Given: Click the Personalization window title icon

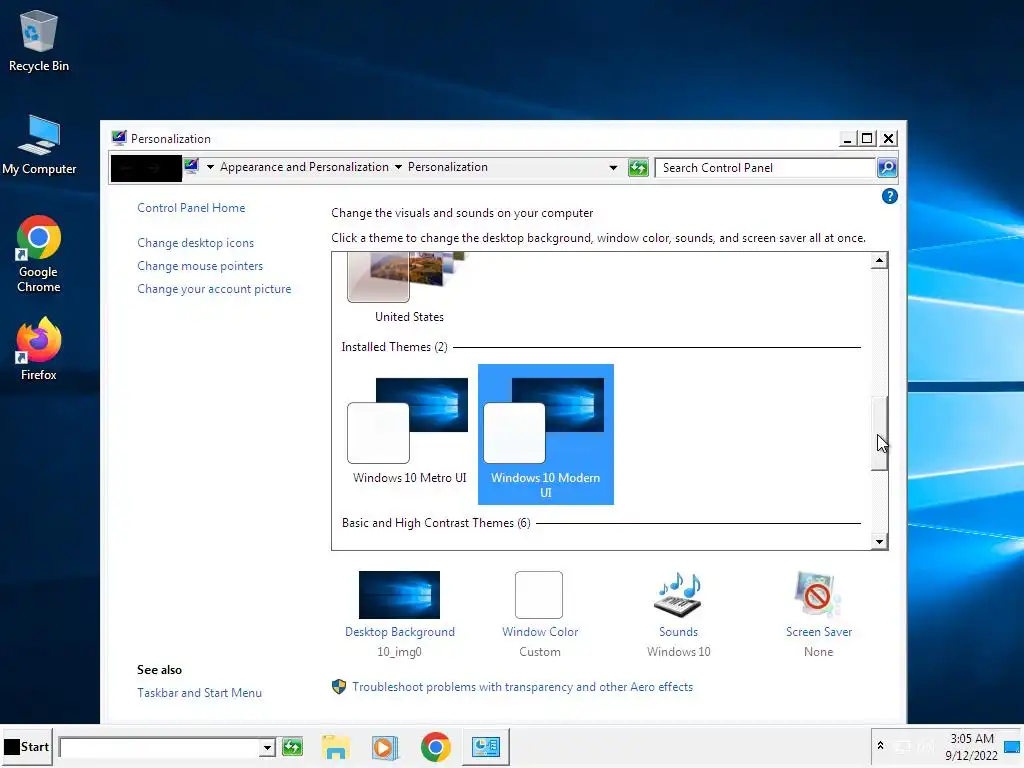Looking at the screenshot, I should (119, 138).
